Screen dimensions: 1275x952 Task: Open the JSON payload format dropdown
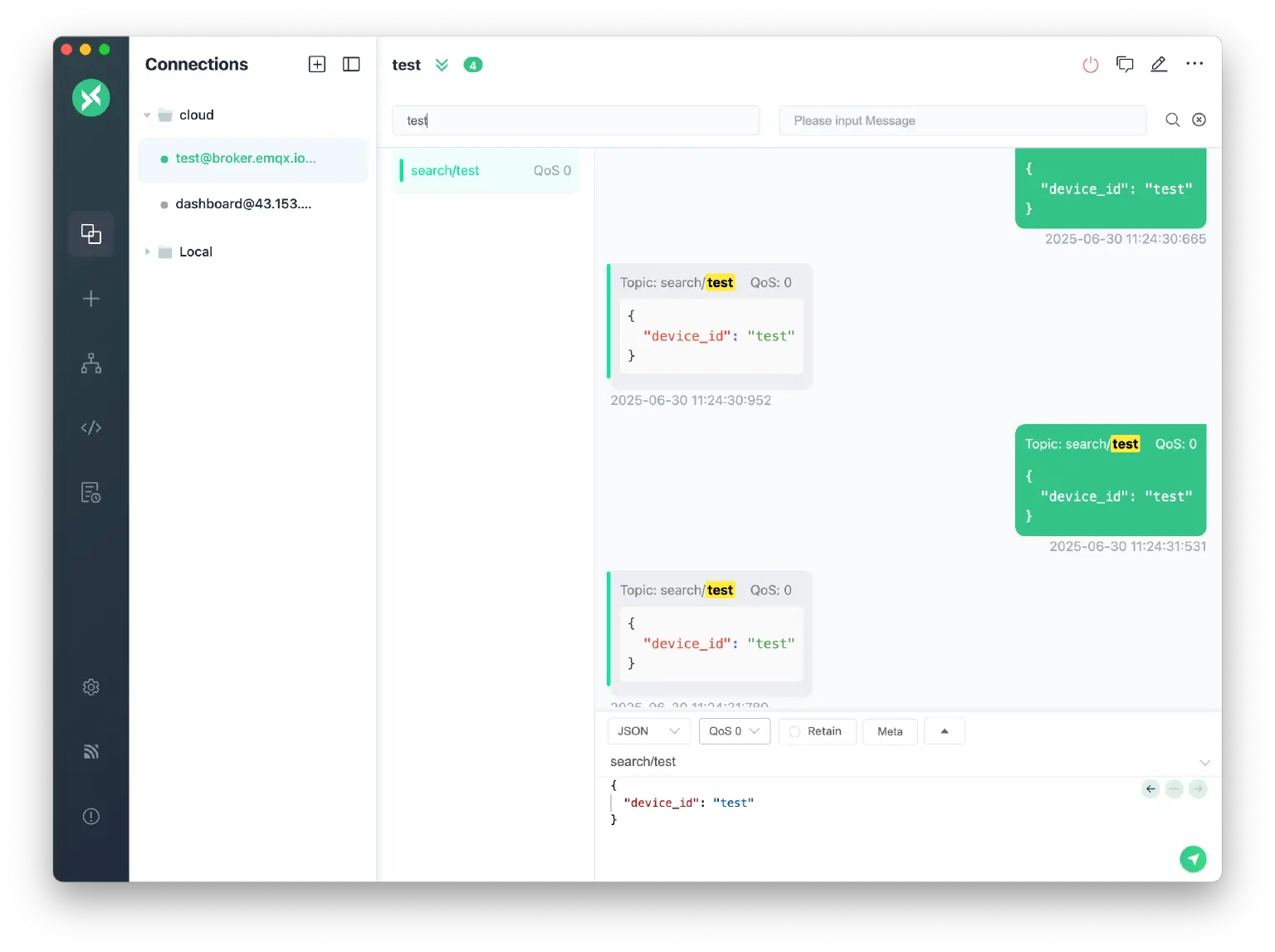click(648, 731)
